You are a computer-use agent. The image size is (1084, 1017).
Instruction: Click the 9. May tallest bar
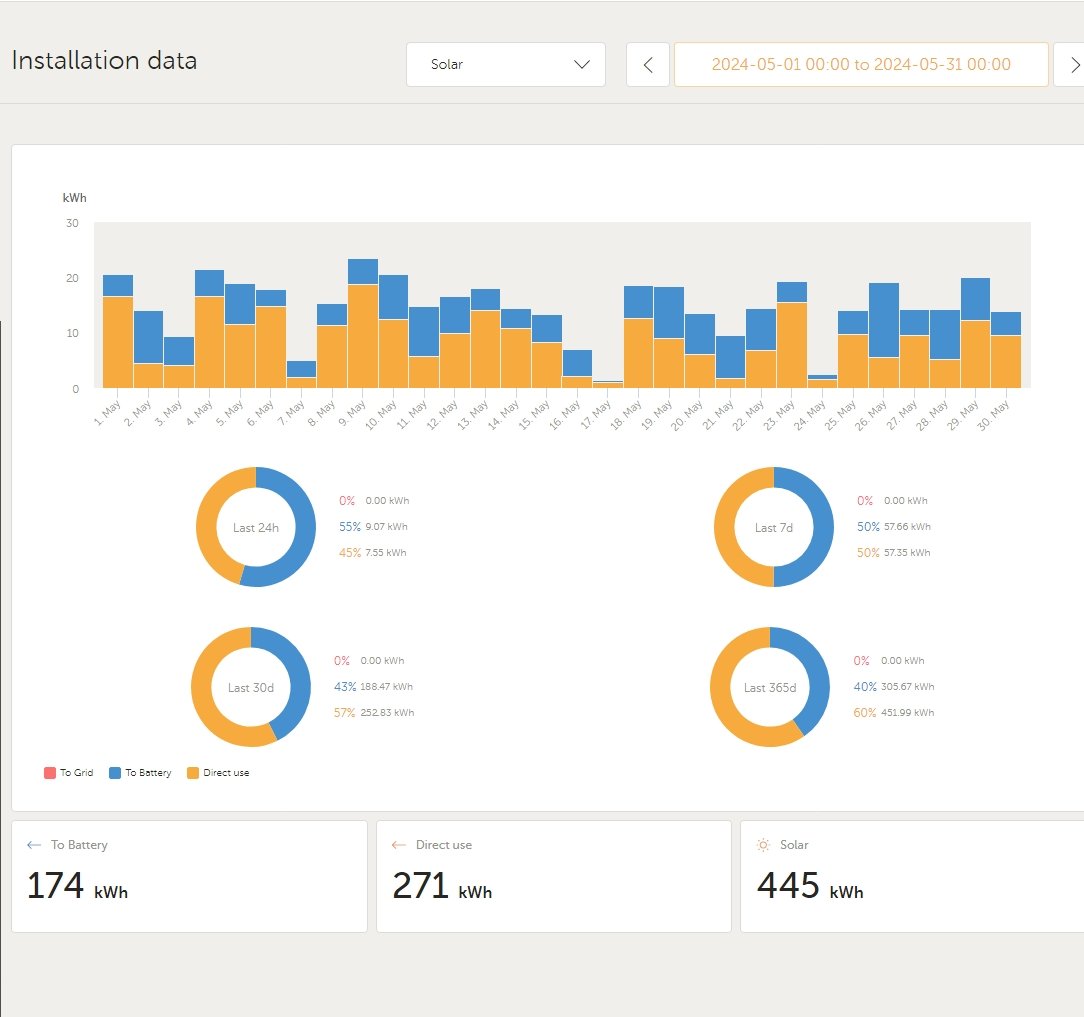coord(363,323)
